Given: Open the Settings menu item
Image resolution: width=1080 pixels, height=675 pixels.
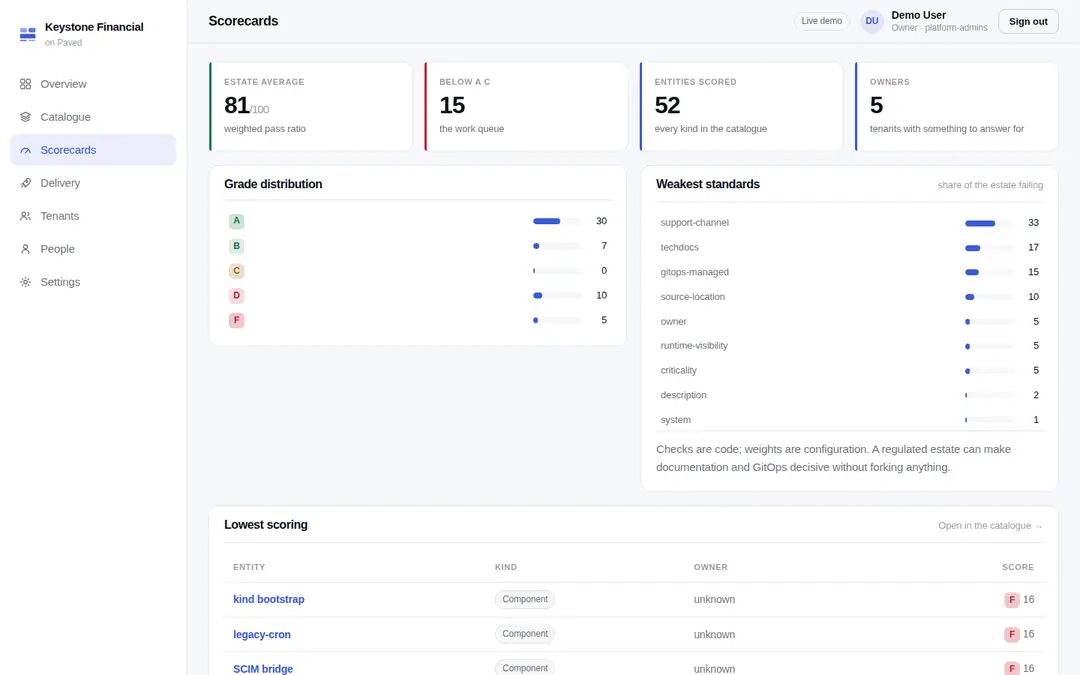Looking at the screenshot, I should pyautogui.click(x=93, y=282).
